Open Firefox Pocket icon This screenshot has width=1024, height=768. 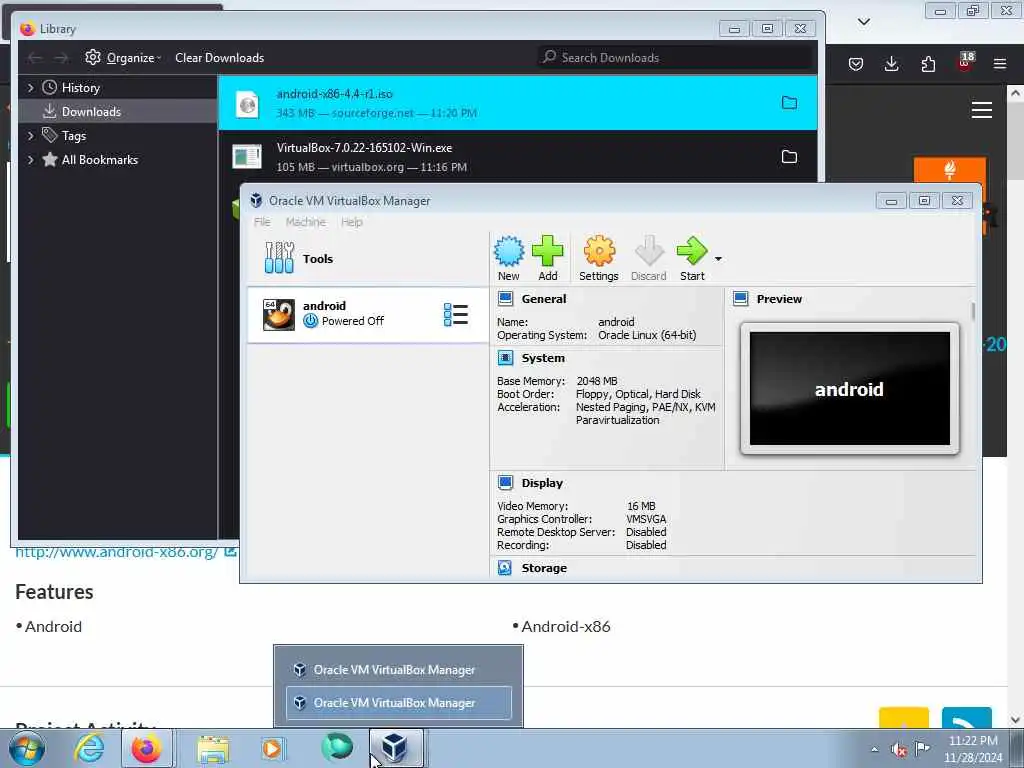(856, 64)
